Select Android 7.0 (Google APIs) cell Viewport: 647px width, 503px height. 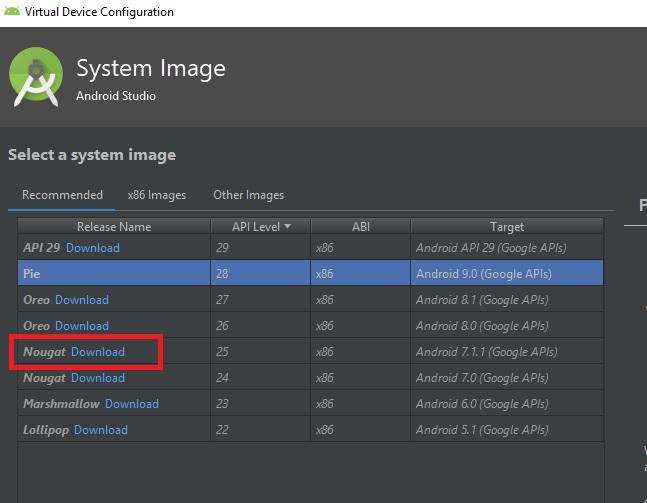click(x=507, y=378)
